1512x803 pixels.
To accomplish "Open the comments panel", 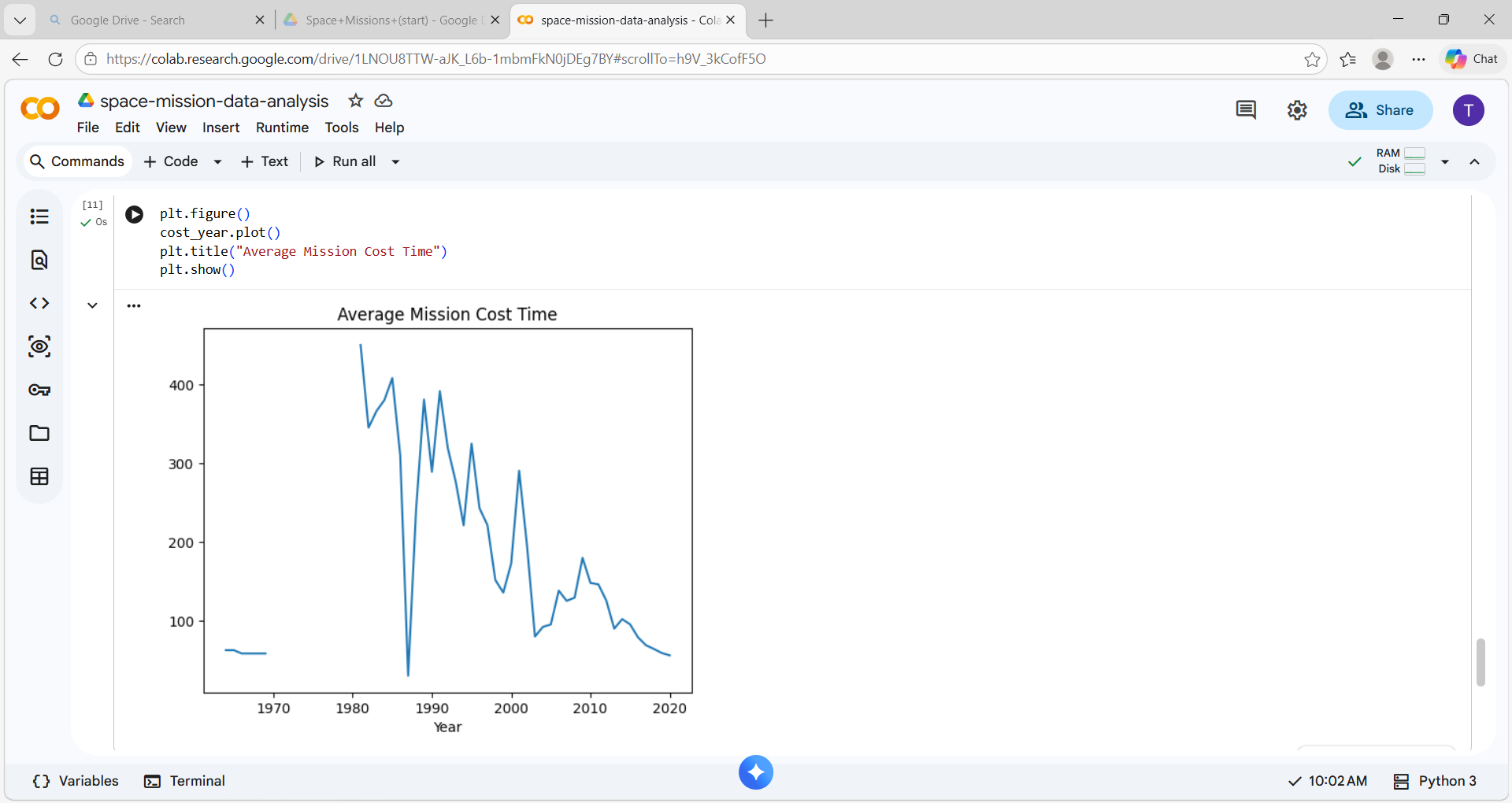I will tap(1245, 110).
